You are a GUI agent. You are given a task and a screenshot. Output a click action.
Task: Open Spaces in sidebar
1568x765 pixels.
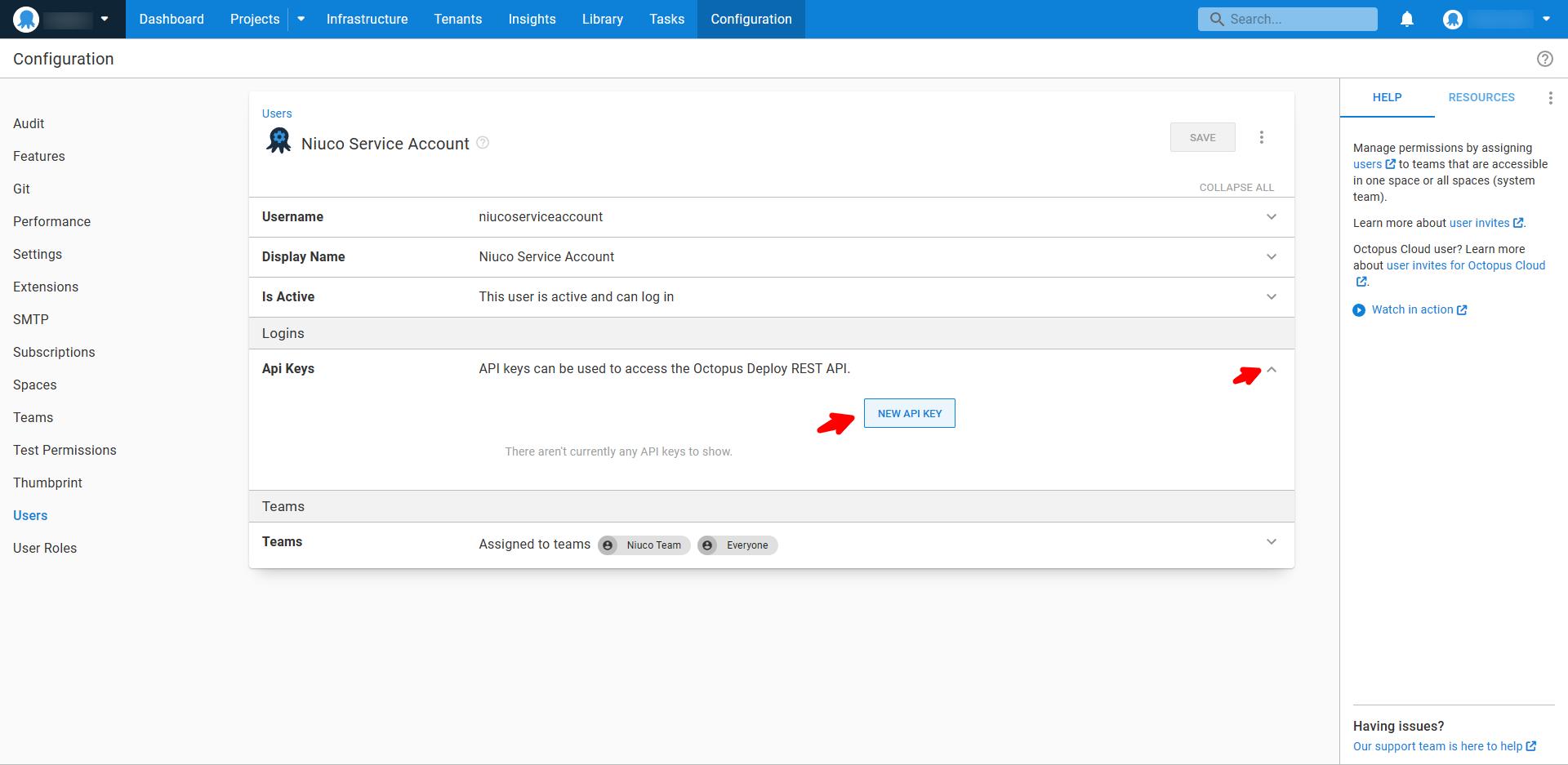(35, 385)
